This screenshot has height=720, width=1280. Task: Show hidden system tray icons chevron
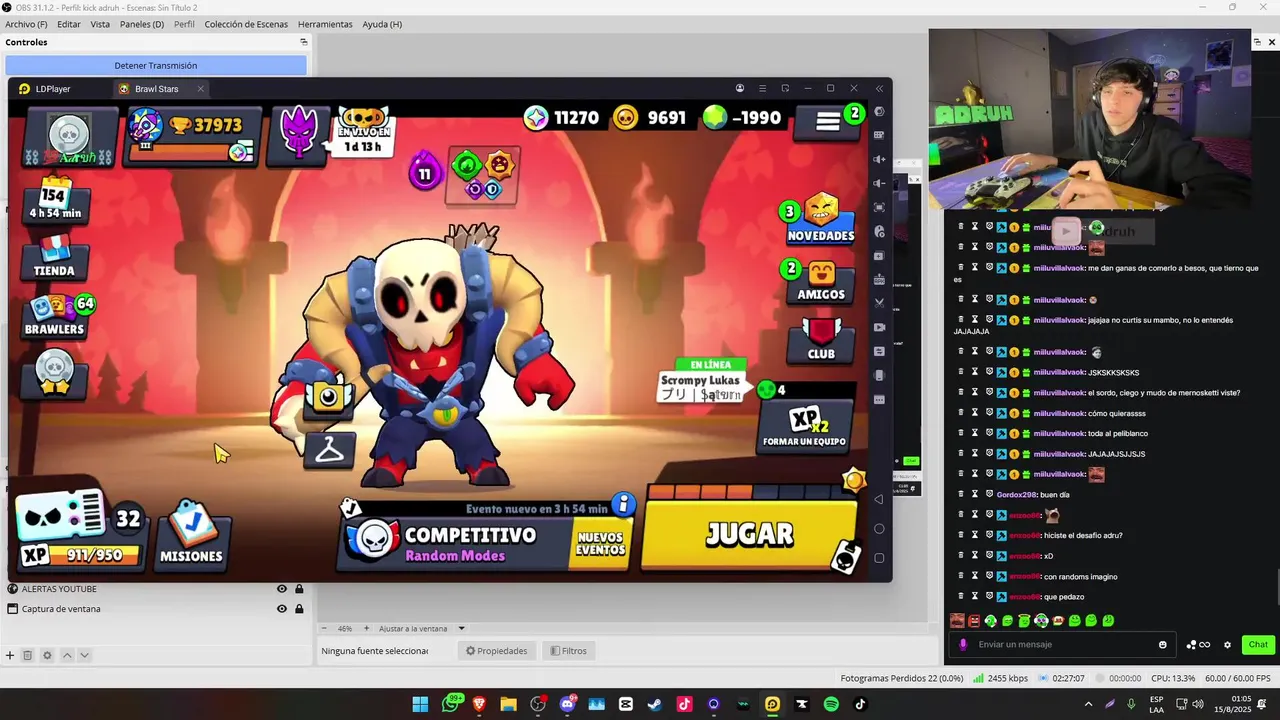(1088, 704)
